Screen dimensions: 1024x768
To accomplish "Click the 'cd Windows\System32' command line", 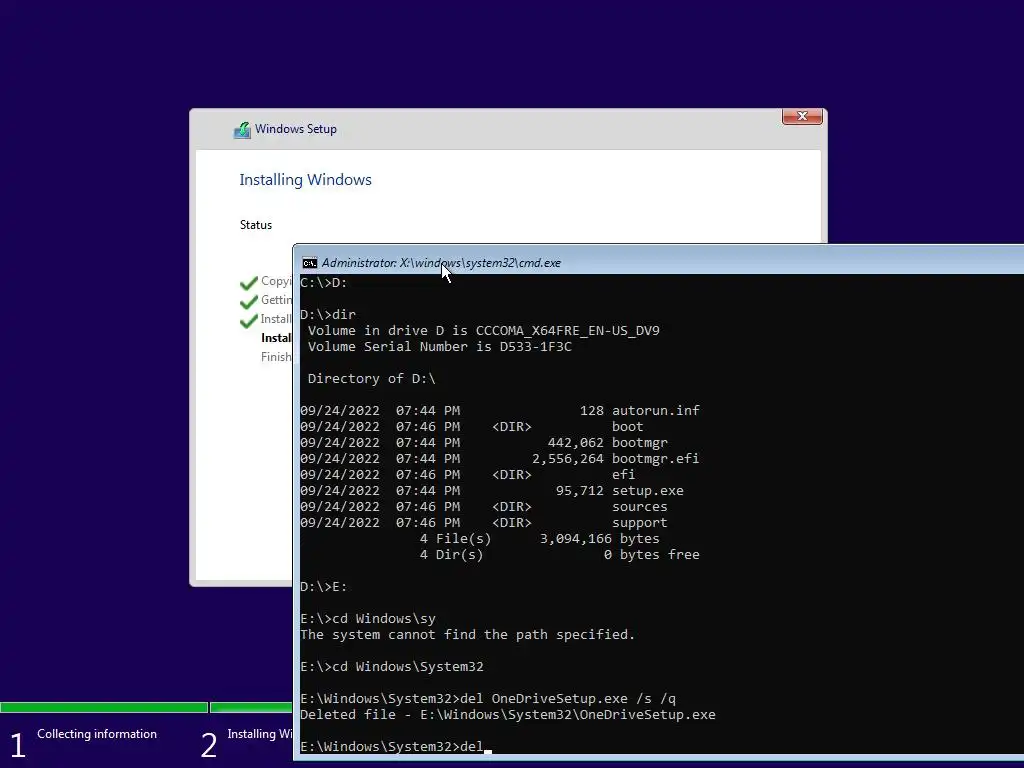I will pyautogui.click(x=392, y=667).
